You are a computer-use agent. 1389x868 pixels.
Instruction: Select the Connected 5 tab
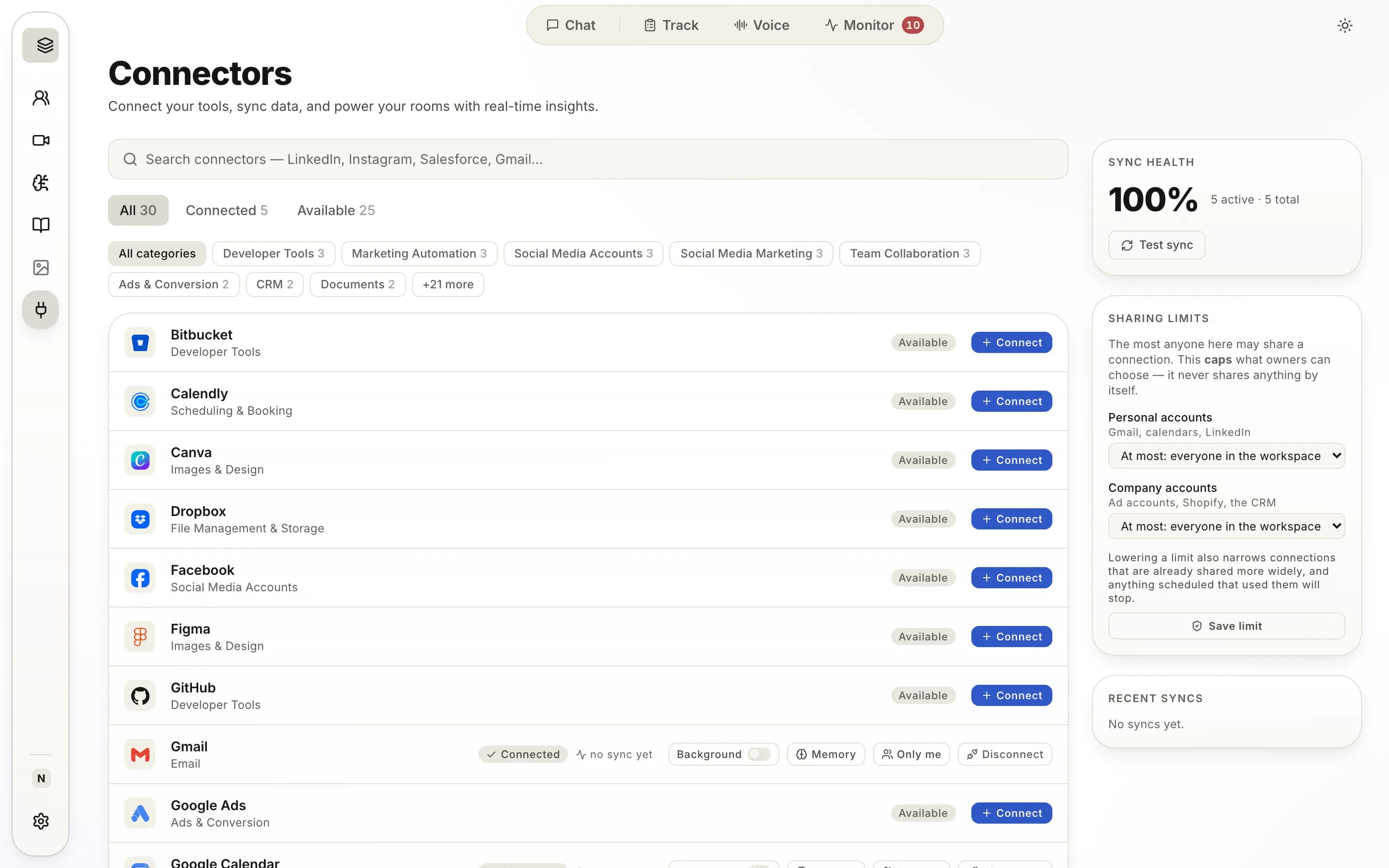point(227,210)
